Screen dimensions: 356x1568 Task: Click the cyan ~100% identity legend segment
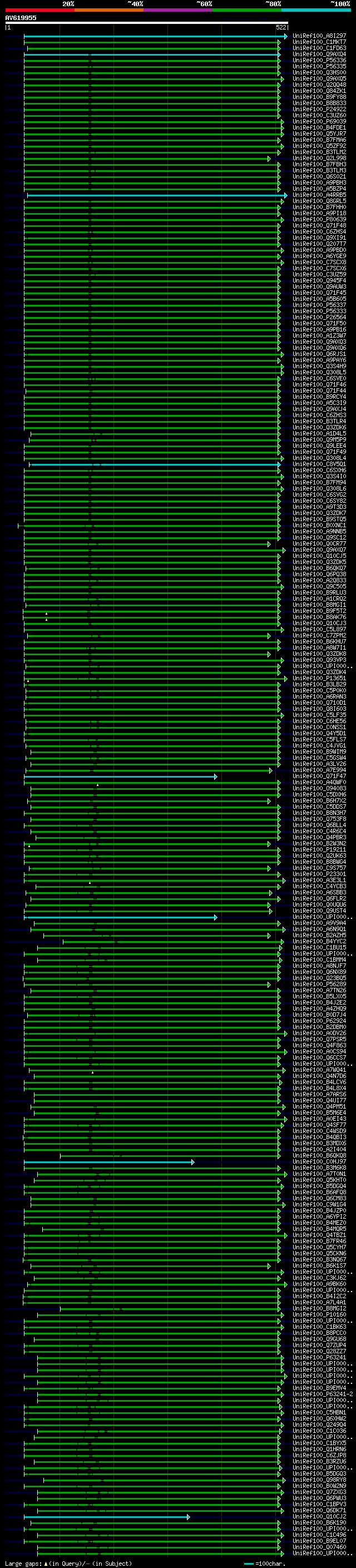click(316, 10)
